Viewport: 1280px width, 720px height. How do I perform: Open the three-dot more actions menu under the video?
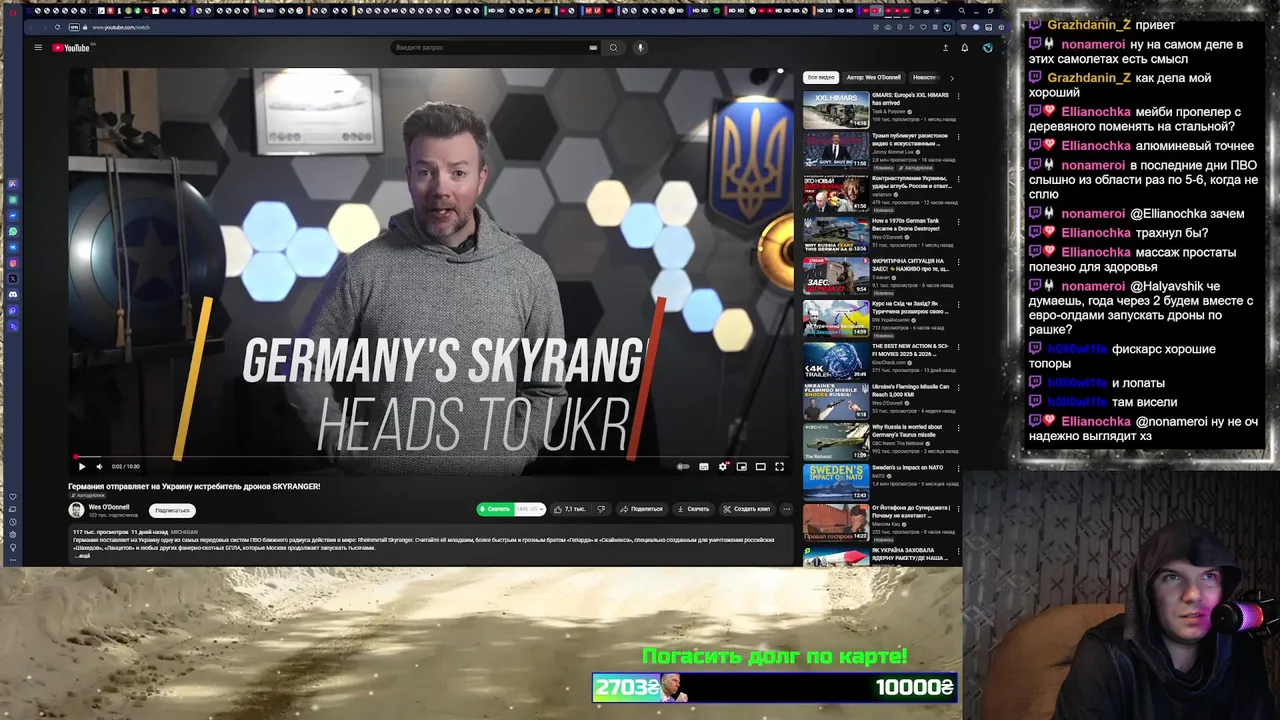[786, 509]
